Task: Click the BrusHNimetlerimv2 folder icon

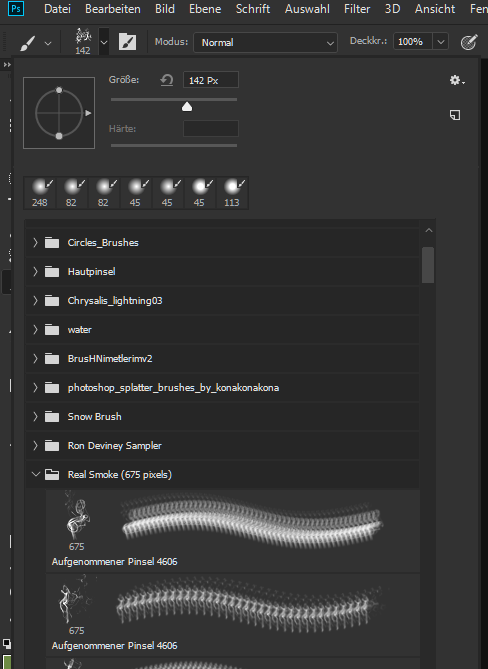Action: (52, 358)
